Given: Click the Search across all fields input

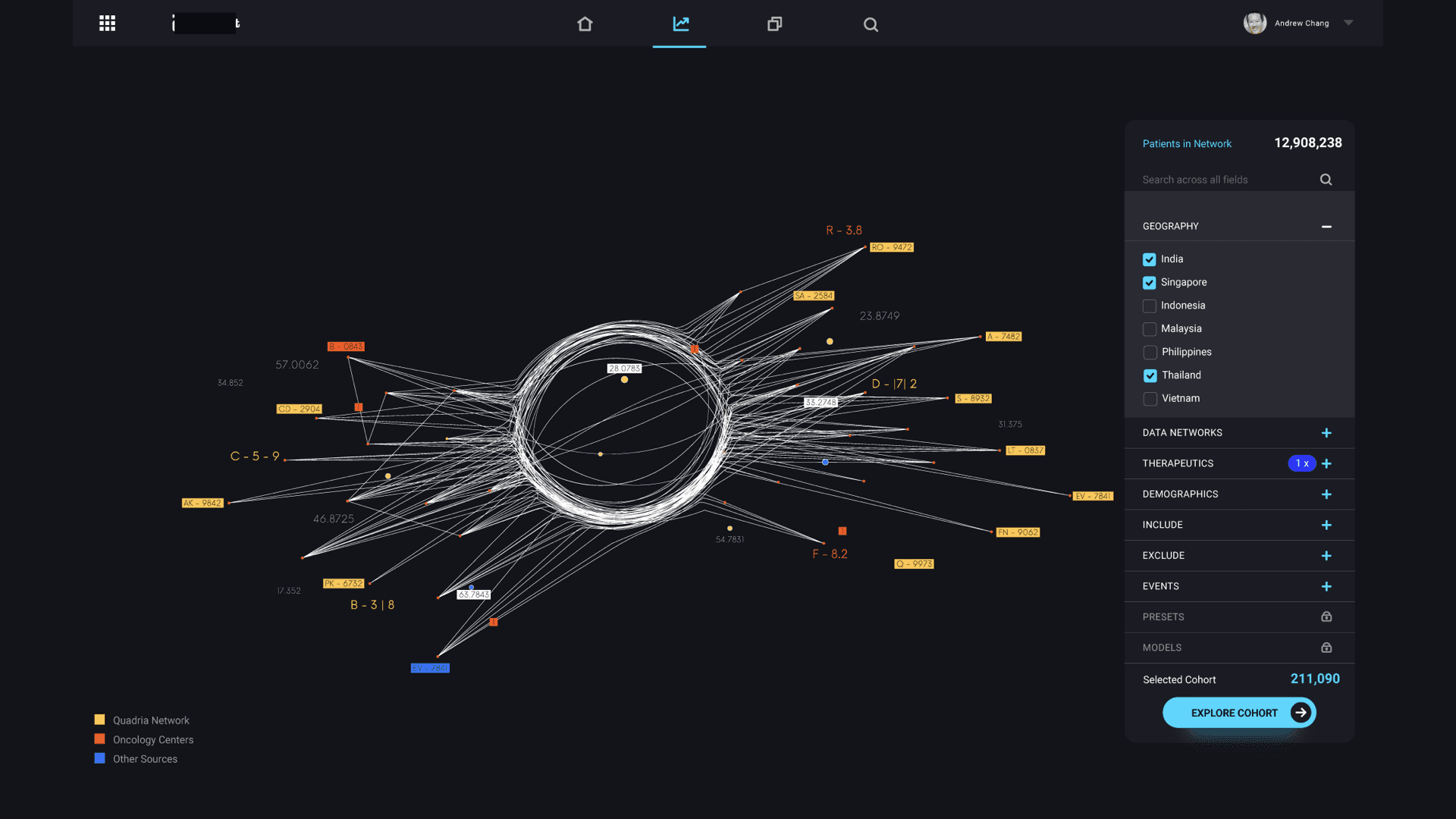Looking at the screenshot, I should click(x=1225, y=180).
